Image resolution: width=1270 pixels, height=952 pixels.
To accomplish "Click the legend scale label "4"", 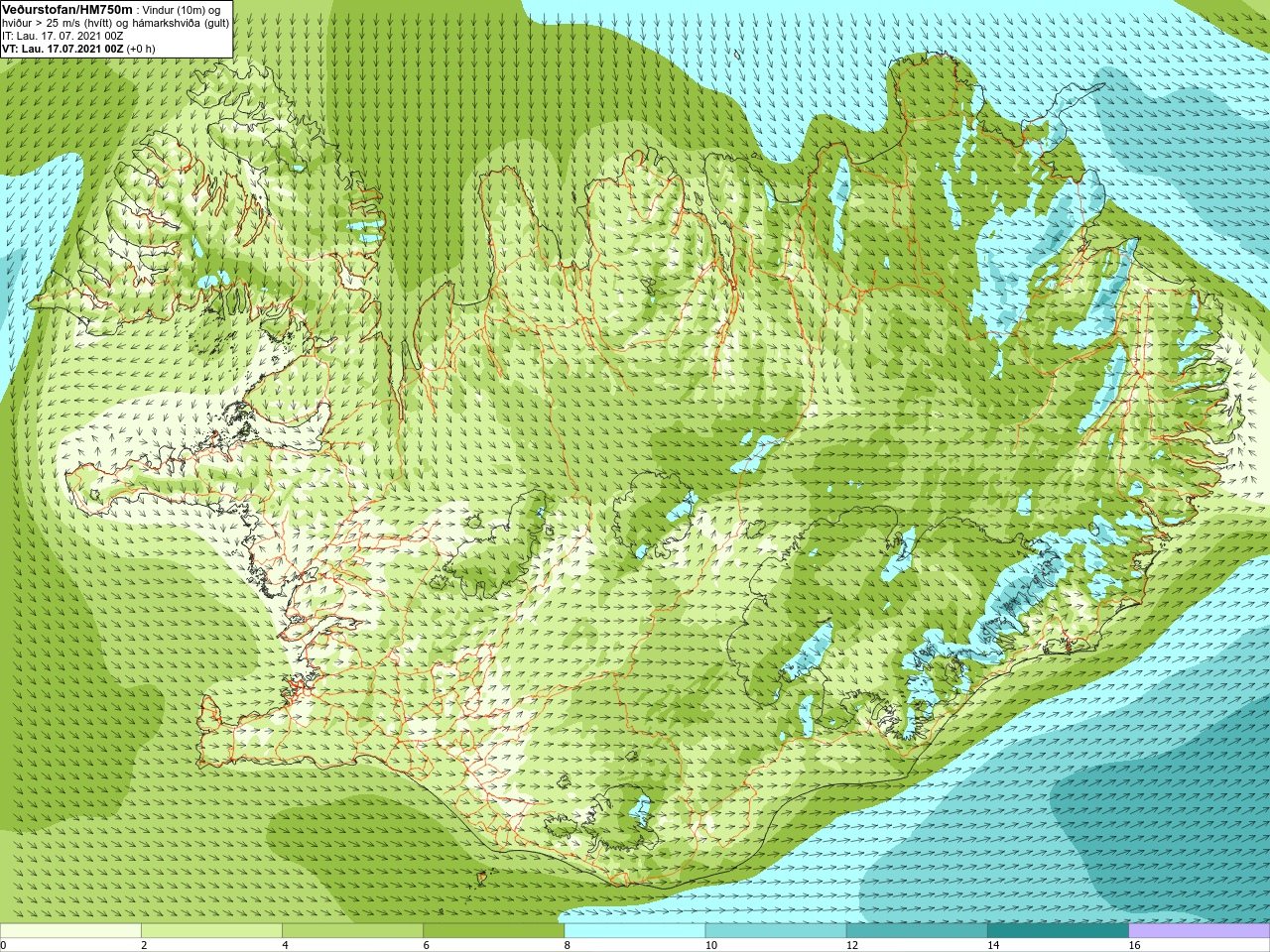I will point(285,945).
